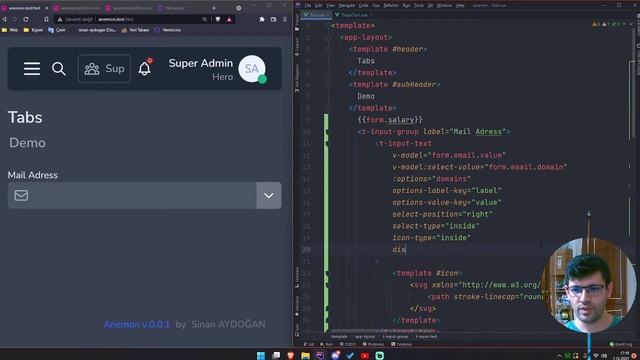Click app-layout in editor breadcrumbs
640x360 pixels.
tap(364, 337)
